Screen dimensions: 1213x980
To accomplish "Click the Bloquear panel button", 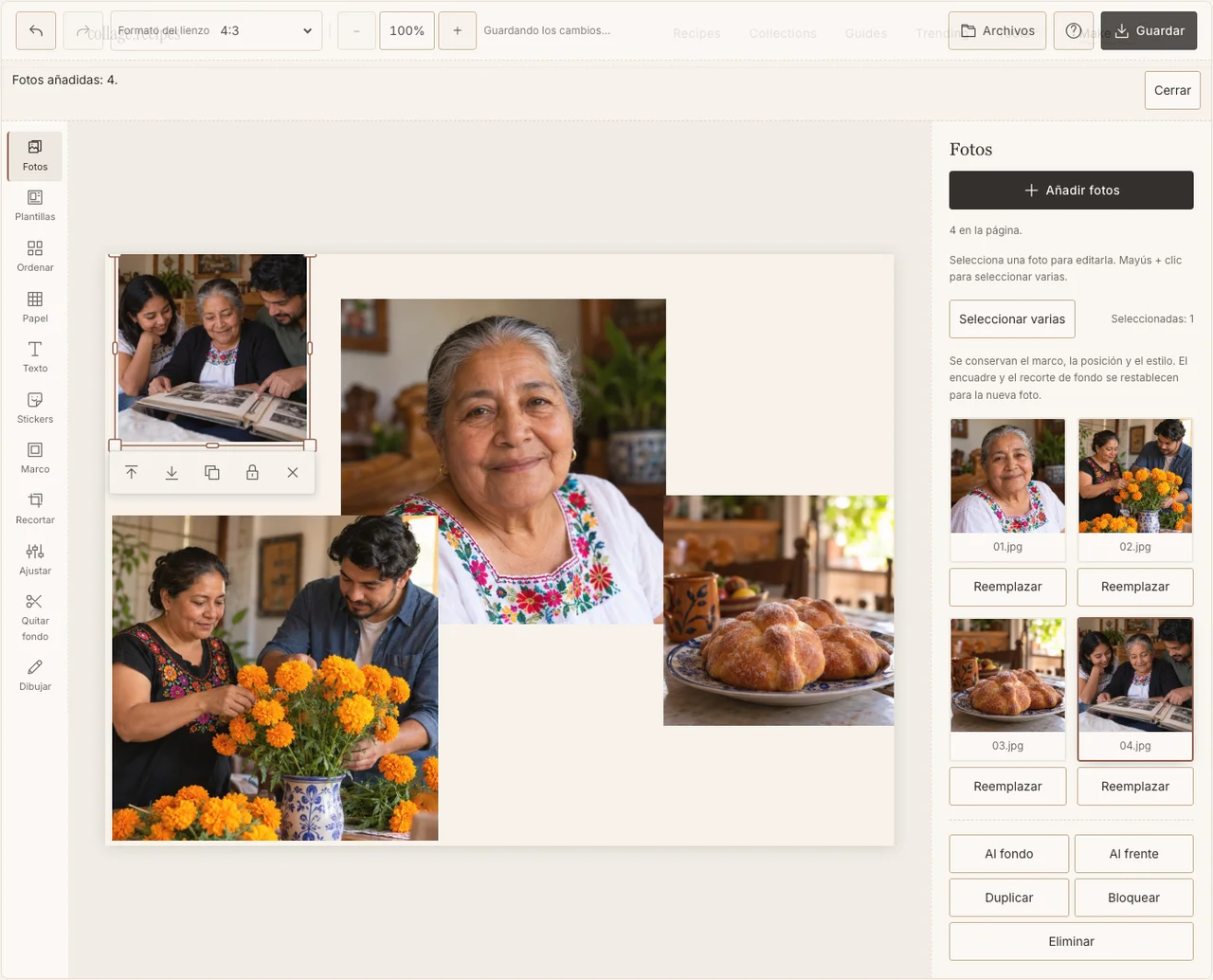I will click(1134, 898).
